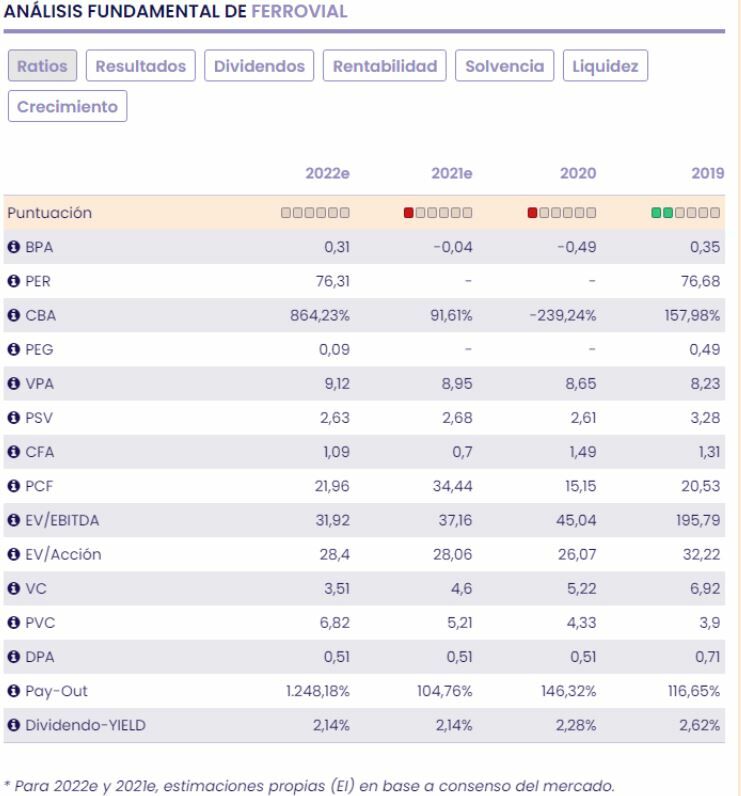Screen dimensions: 741x796
Task: Open the Dividendos tab
Action: click(260, 66)
